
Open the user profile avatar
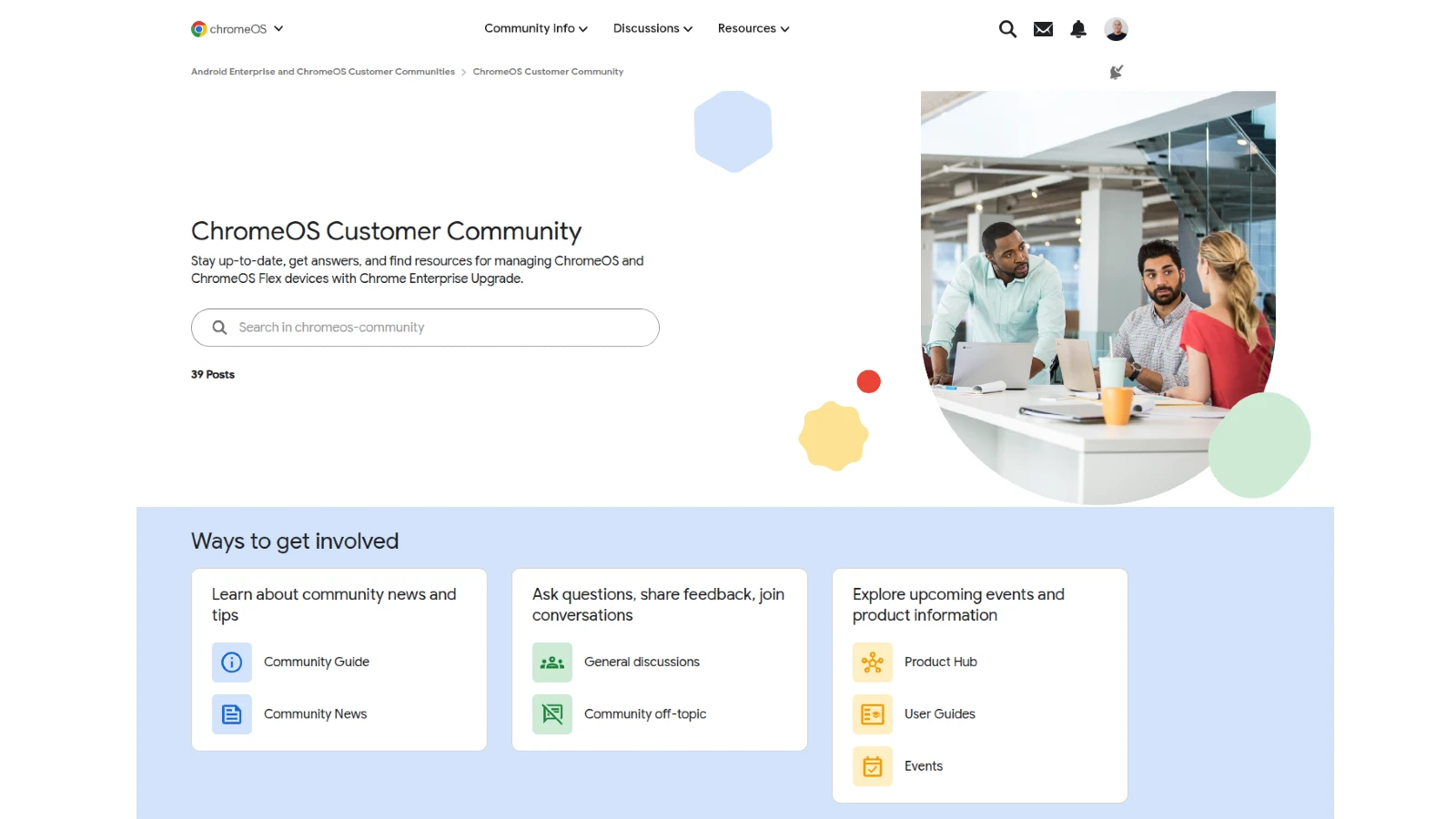1116,29
